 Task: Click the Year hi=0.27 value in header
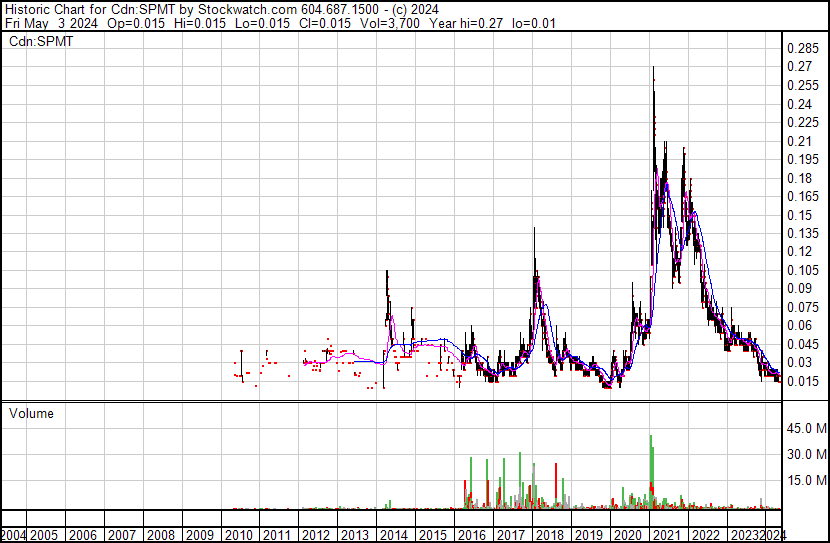pyautogui.click(x=466, y=23)
